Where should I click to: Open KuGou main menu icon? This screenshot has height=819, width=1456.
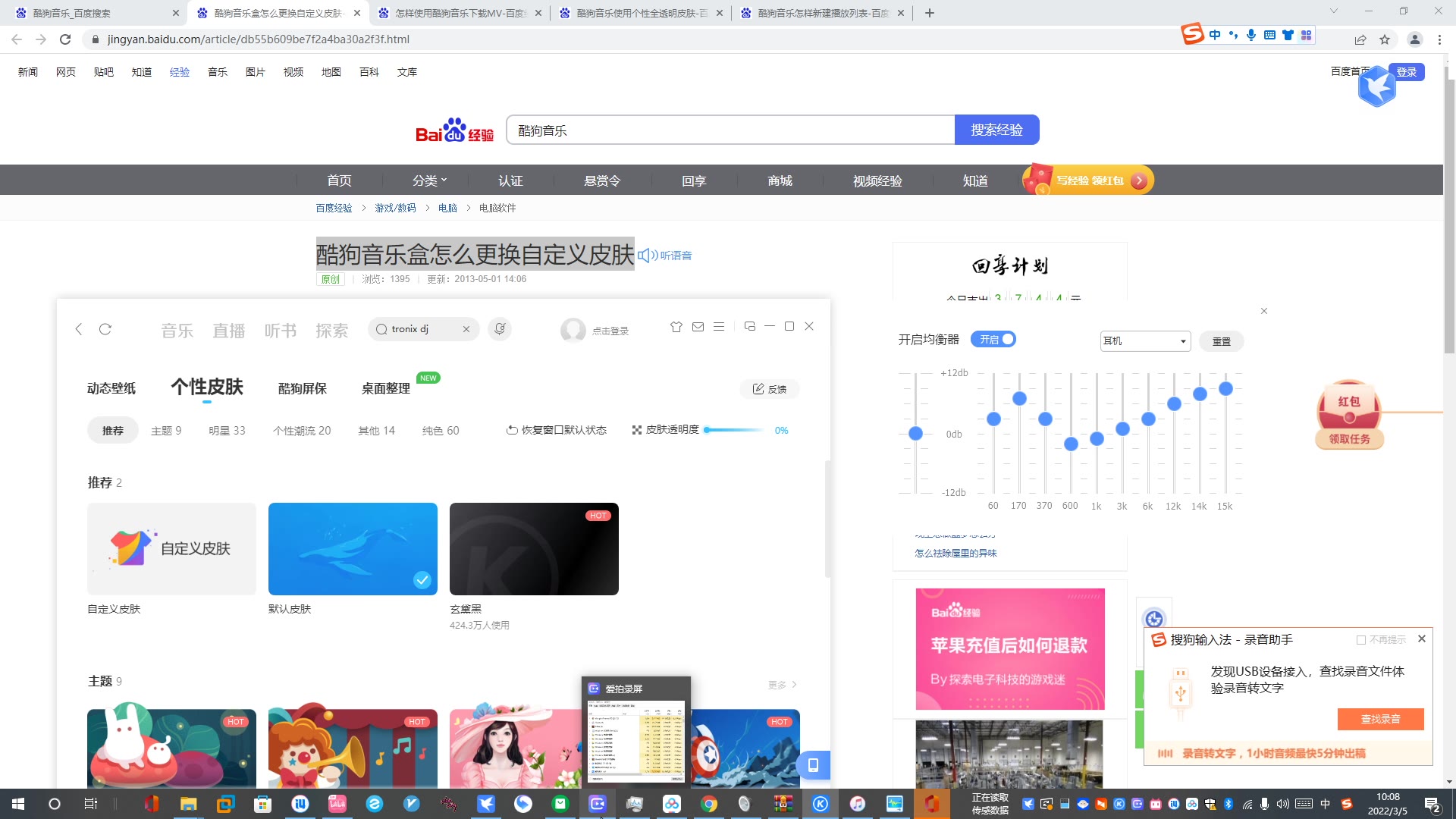(x=719, y=327)
